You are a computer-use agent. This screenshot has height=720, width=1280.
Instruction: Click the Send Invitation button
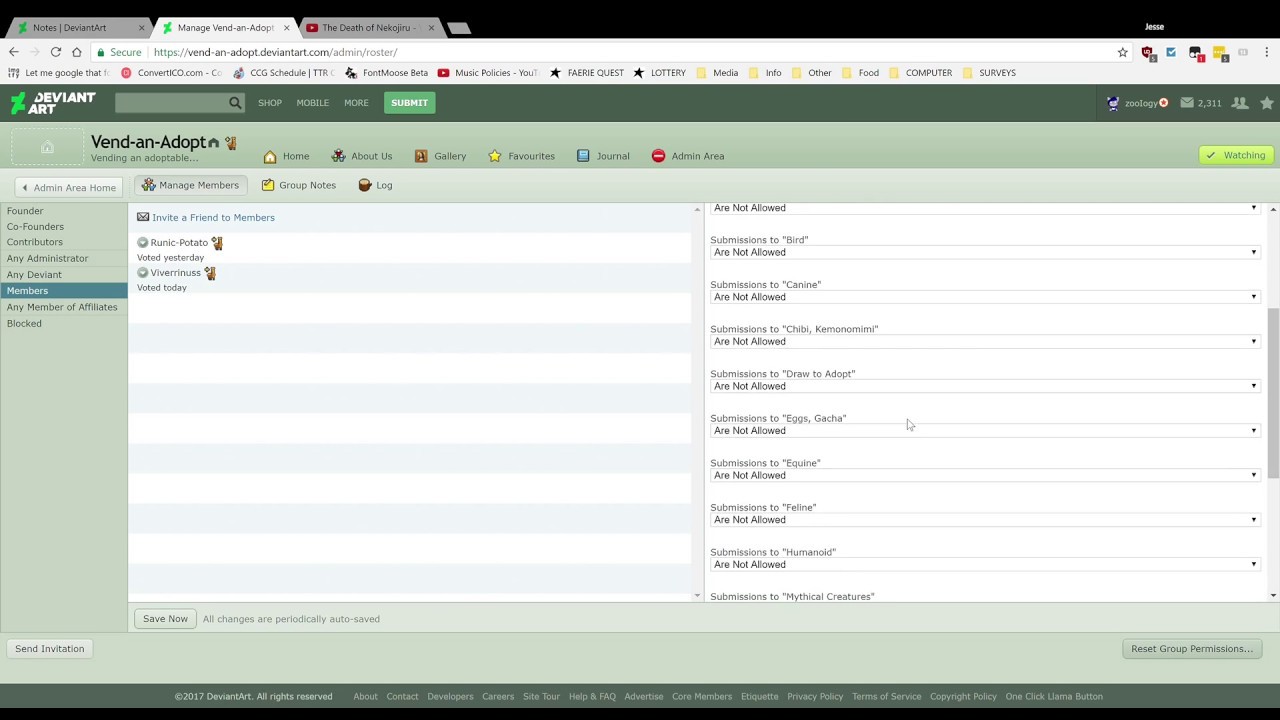pyautogui.click(x=50, y=649)
